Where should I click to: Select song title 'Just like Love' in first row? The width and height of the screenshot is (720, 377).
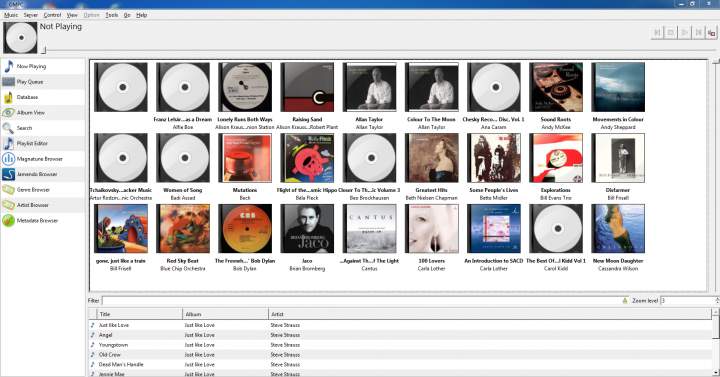click(x=114, y=325)
